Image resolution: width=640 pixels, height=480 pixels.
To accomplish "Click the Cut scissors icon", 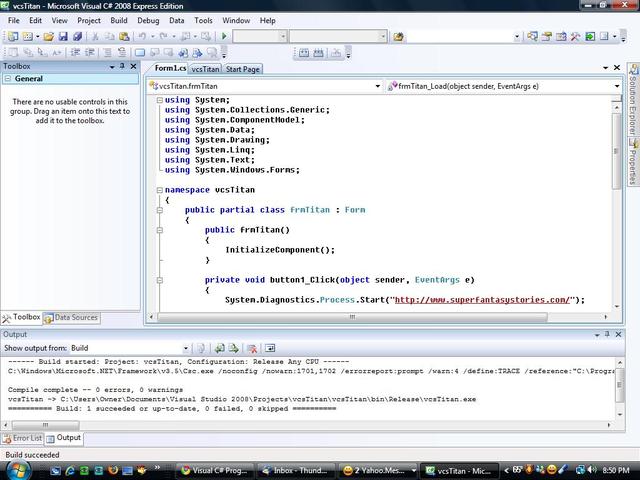I will (x=95, y=36).
